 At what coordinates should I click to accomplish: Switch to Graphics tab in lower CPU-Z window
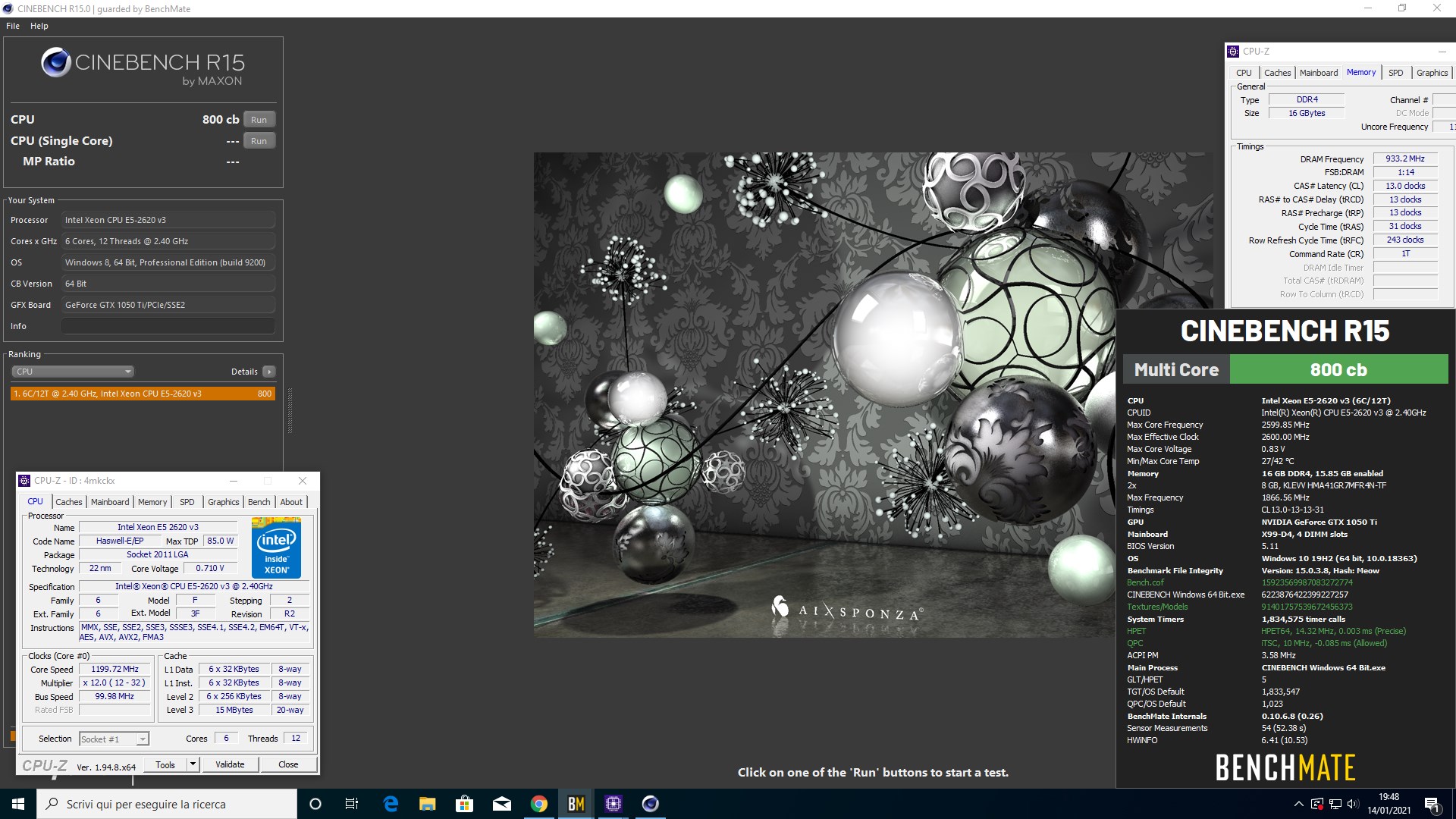coord(224,502)
